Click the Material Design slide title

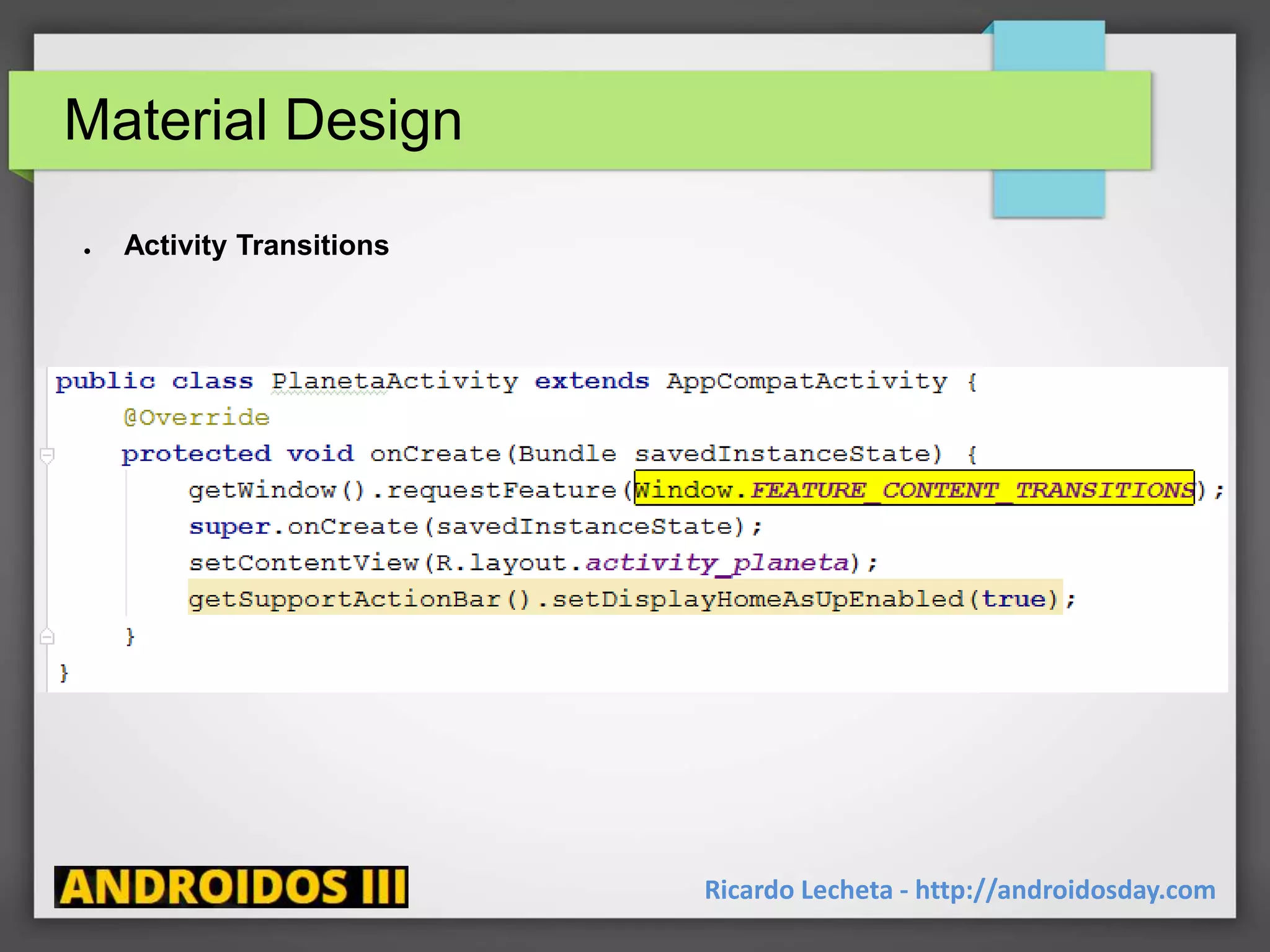pos(263,120)
